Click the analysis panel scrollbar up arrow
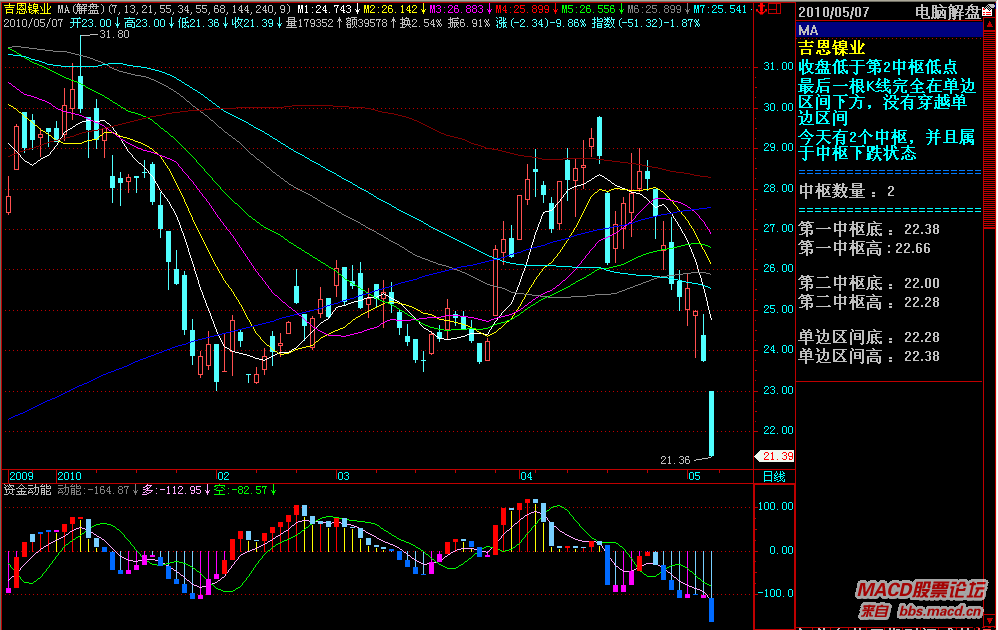998x630 pixels. (x=990, y=25)
